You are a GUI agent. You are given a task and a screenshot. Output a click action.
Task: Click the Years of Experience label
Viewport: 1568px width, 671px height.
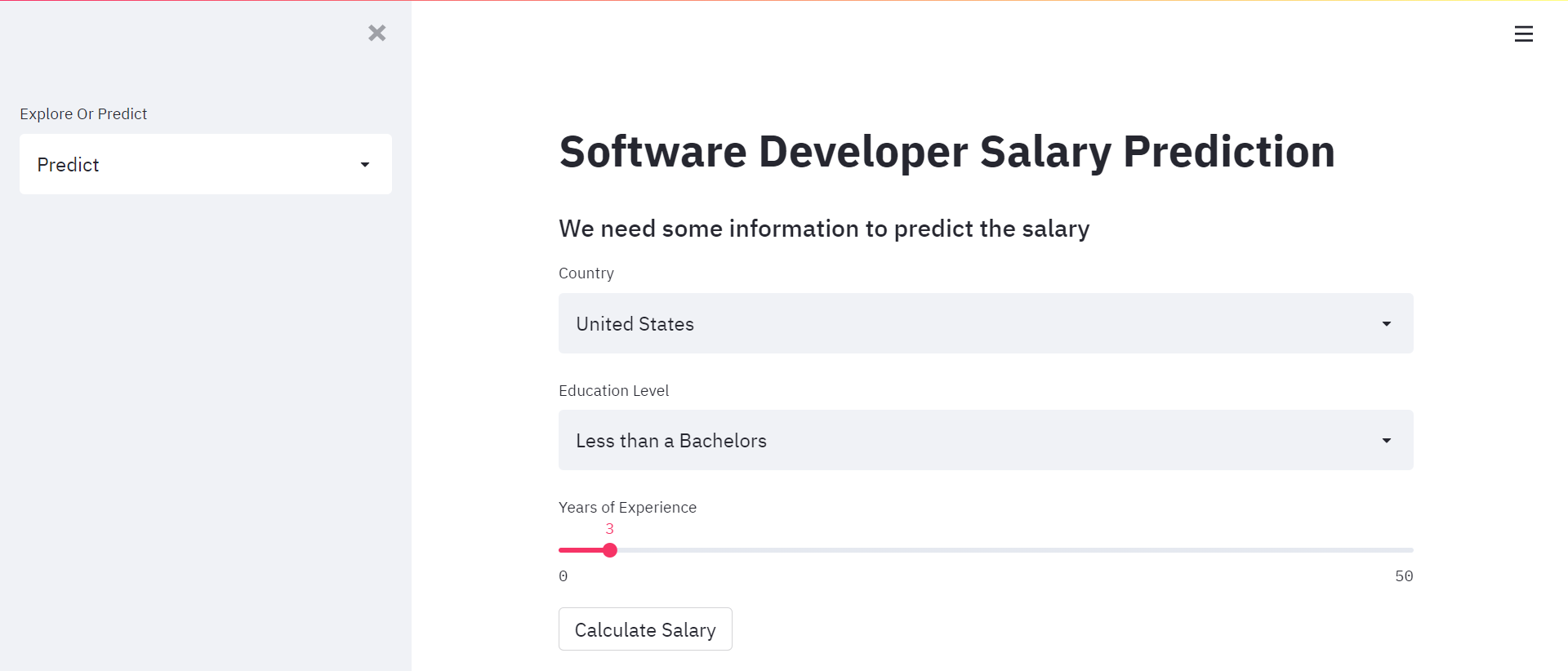click(x=627, y=508)
